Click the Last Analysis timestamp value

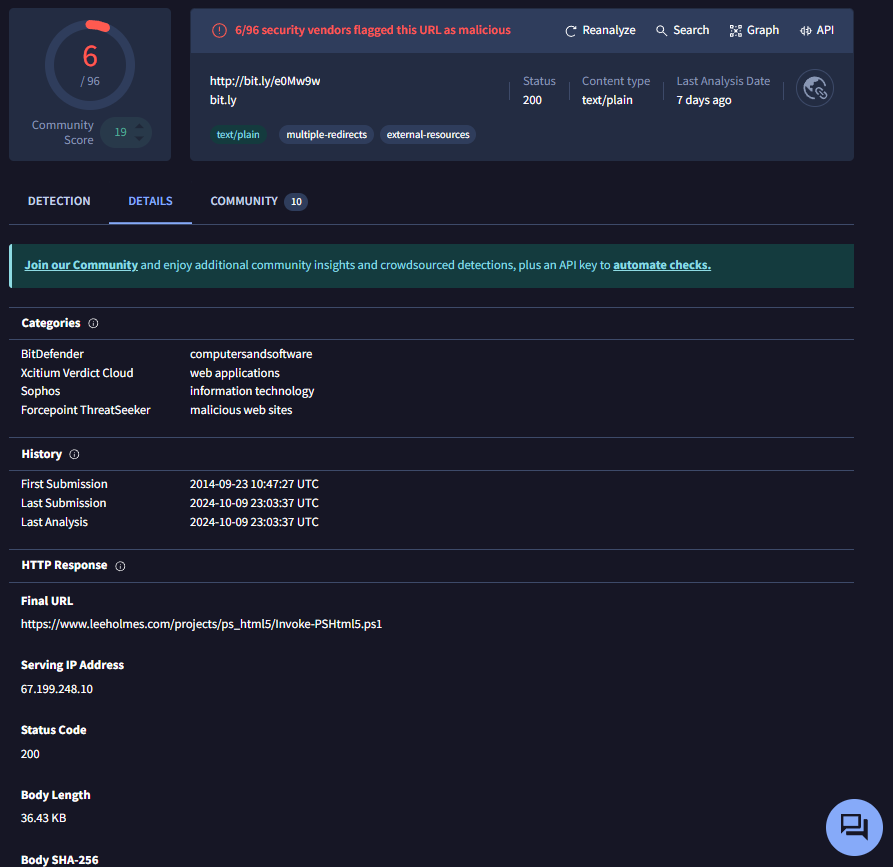point(254,522)
